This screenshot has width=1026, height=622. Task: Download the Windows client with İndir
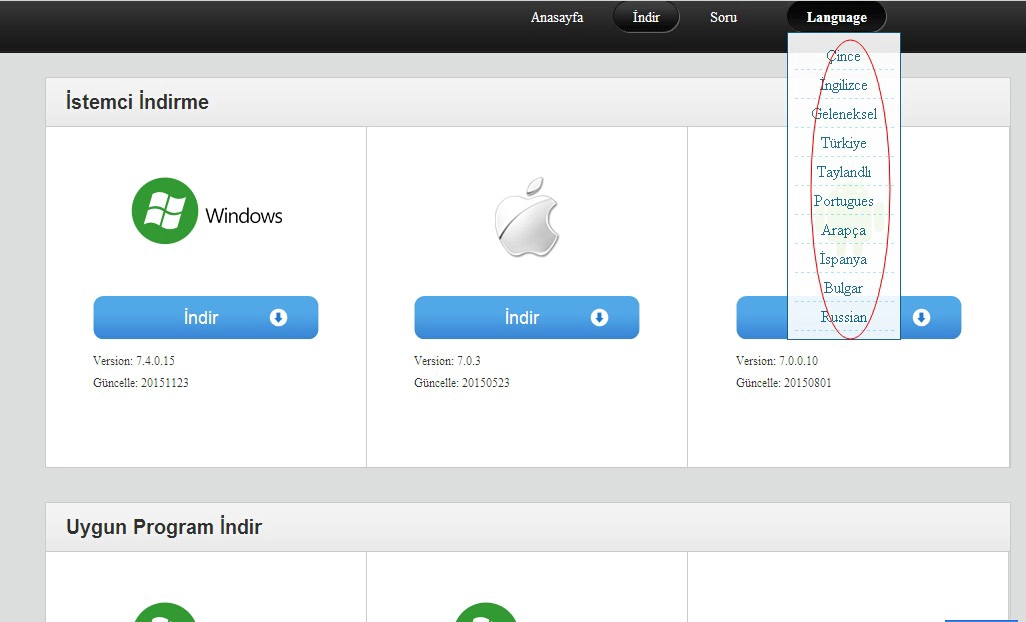tap(205, 318)
